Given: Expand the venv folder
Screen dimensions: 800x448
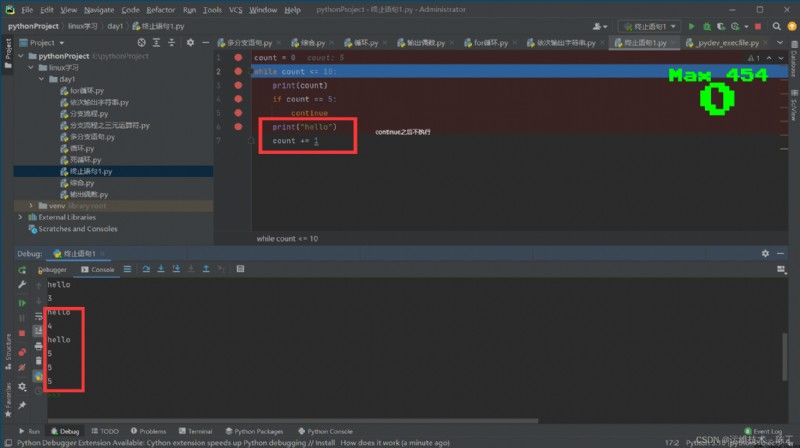Looking at the screenshot, I should tap(31, 206).
